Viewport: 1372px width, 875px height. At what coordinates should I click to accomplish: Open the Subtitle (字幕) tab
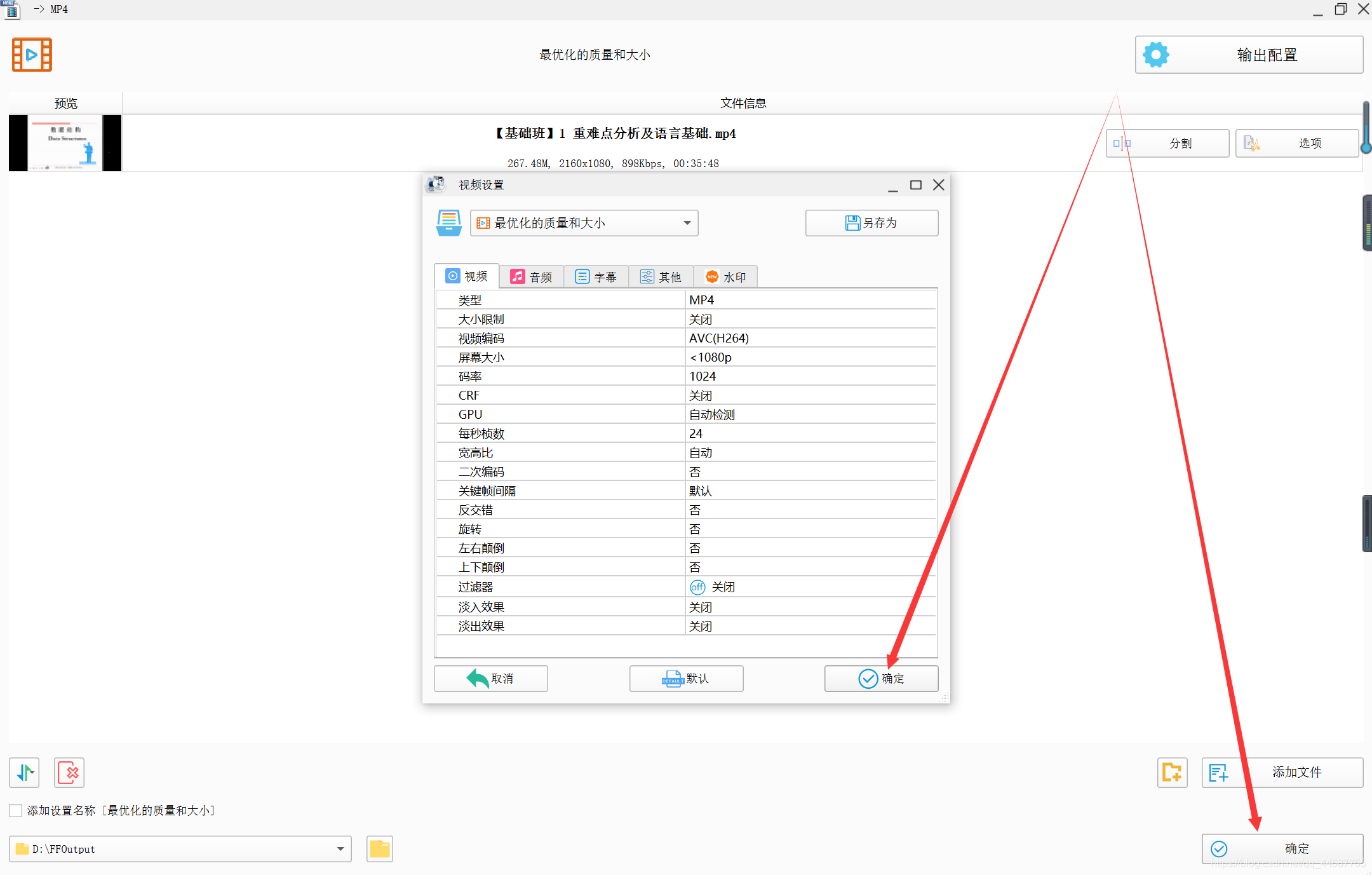[x=596, y=277]
